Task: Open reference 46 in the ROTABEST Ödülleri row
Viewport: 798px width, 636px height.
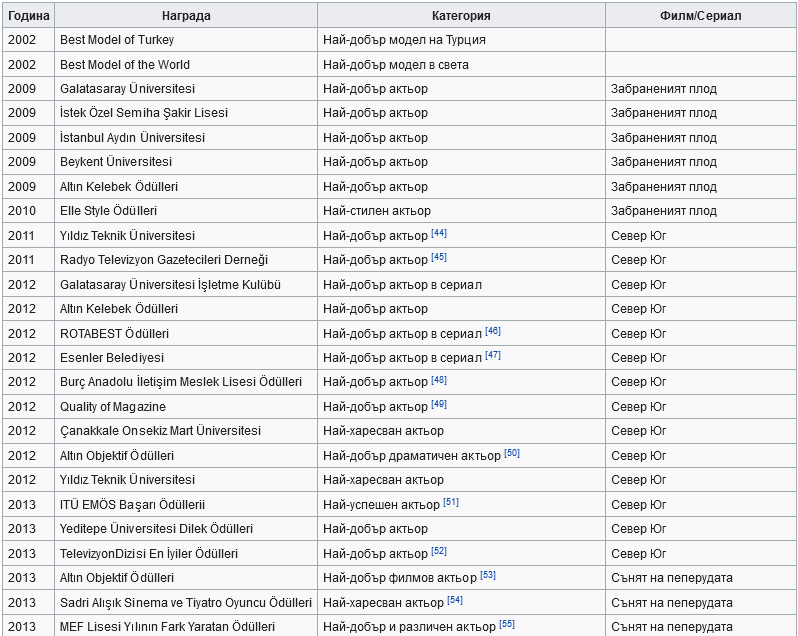Action: pyautogui.click(x=493, y=331)
